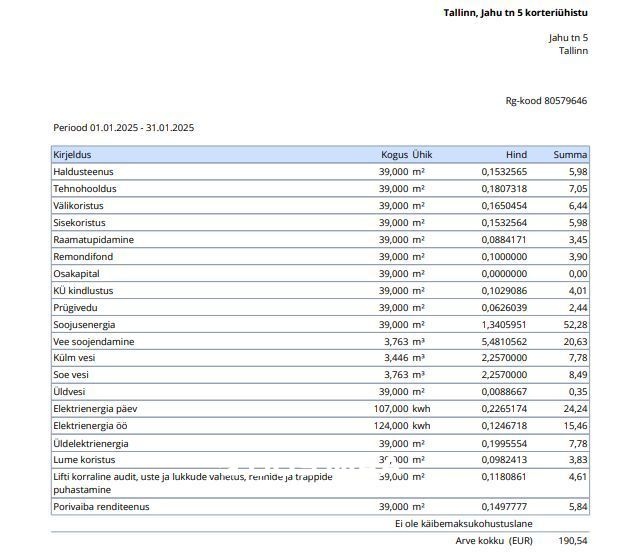The width and height of the screenshot is (620, 559).
Task: Select the Rg-kood 80579646 text
Action: point(546,101)
